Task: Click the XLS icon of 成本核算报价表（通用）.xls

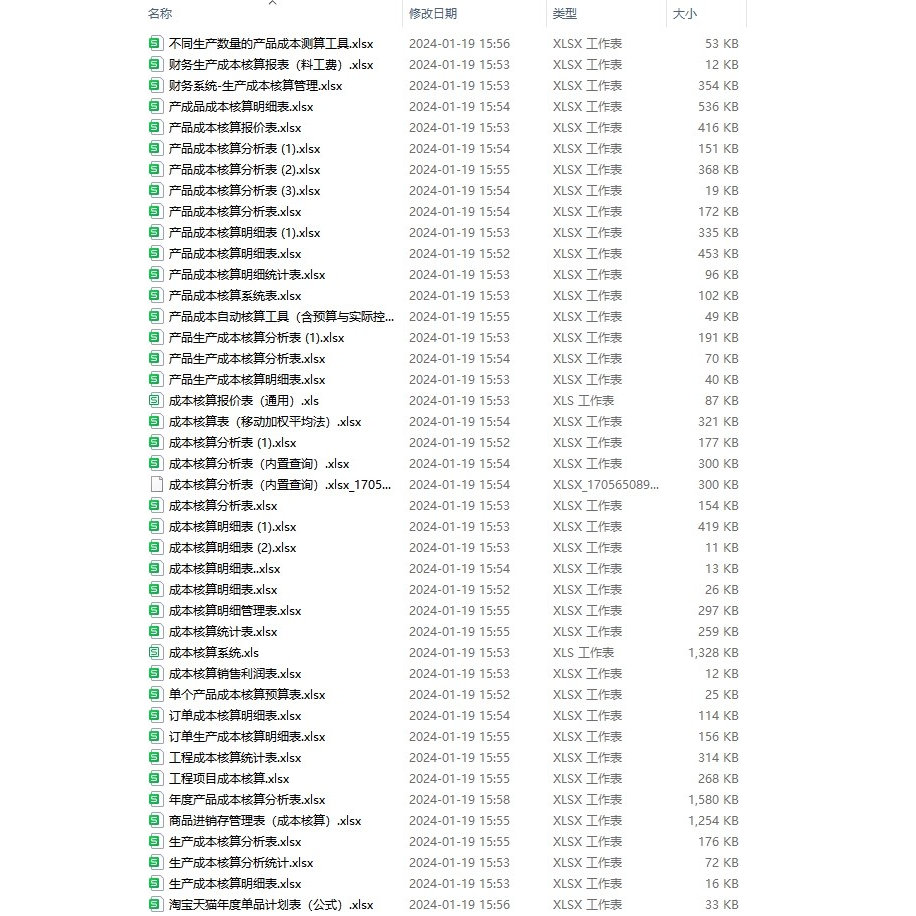Action: 155,400
